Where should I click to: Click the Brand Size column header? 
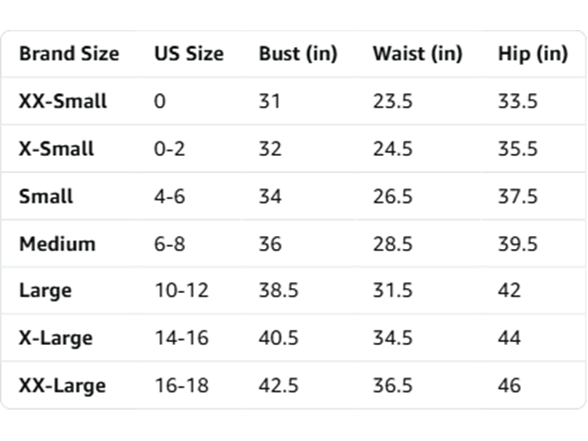(69, 54)
